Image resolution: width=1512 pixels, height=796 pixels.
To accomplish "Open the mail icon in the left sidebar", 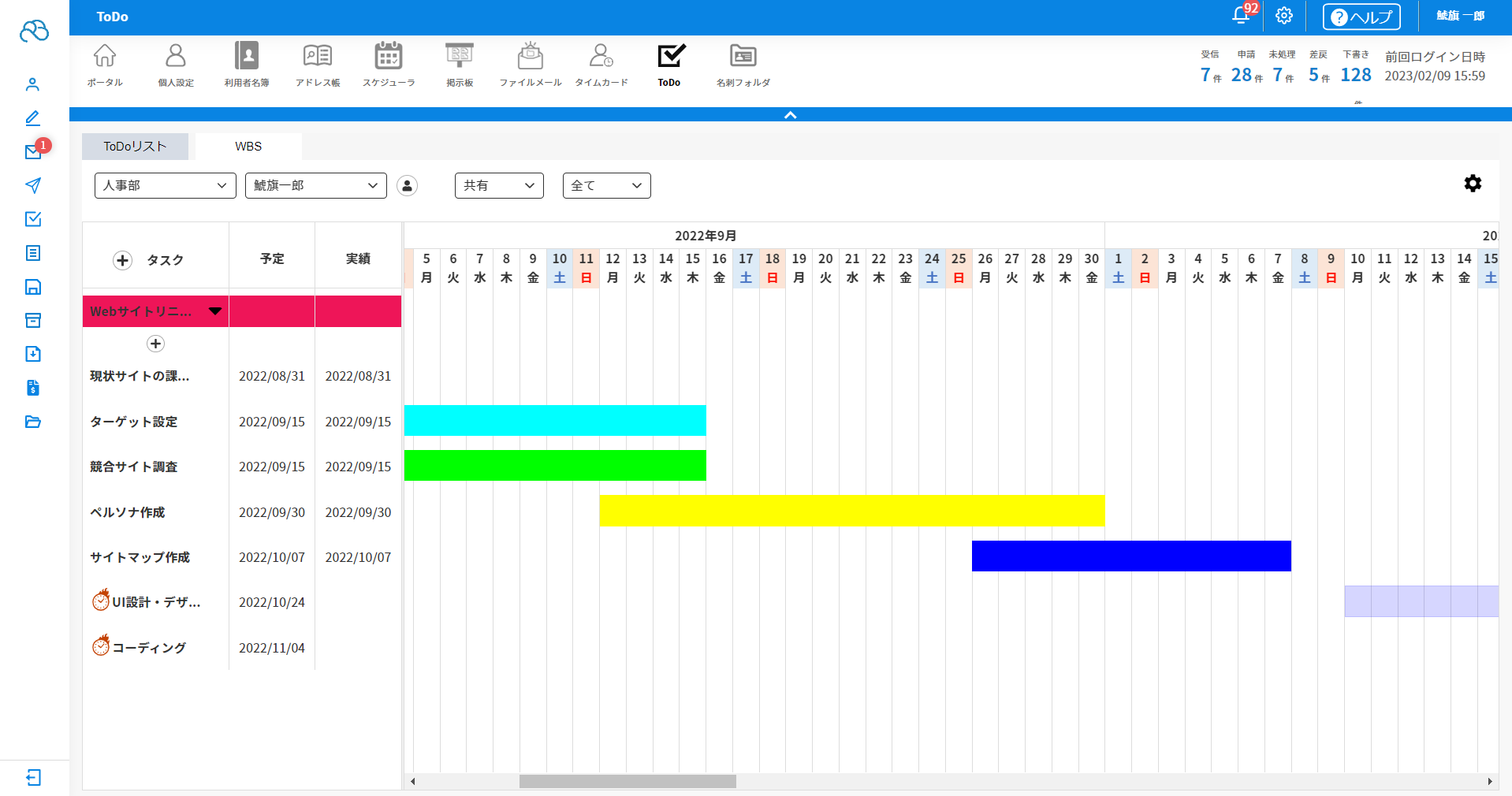I will tap(33, 152).
